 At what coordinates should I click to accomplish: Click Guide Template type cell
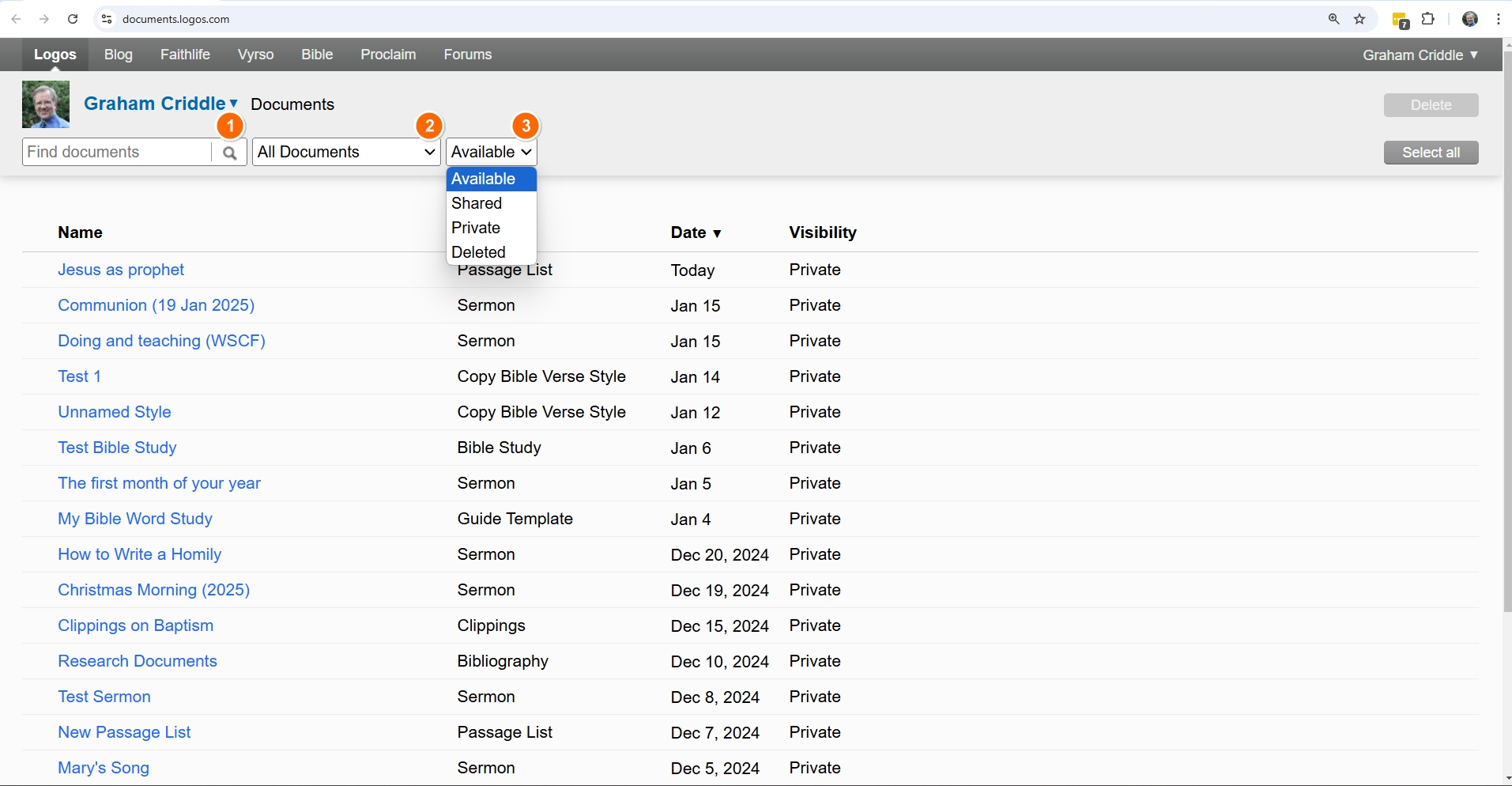515,519
